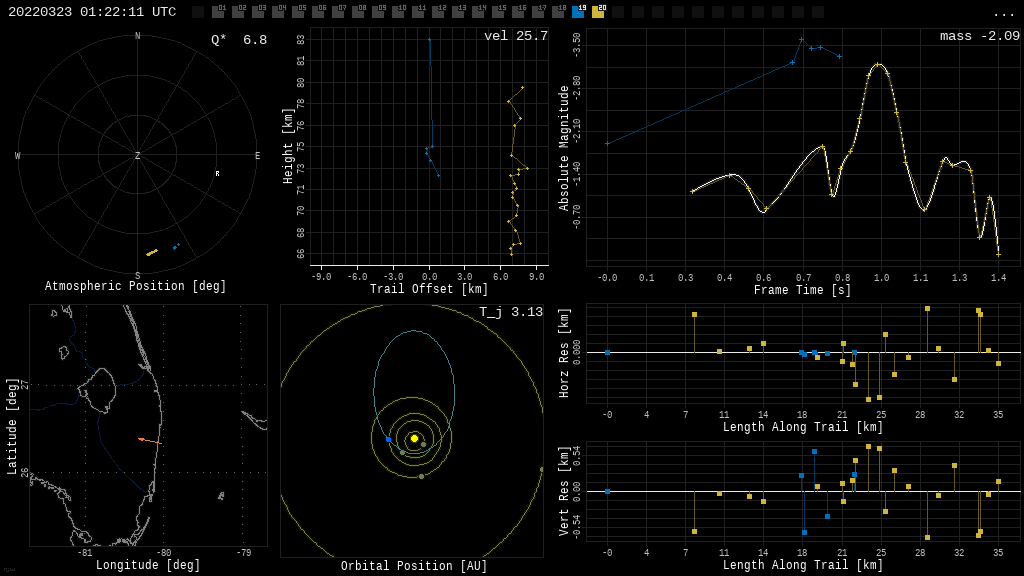Click Length Along Trail label under vertical residuals
This screenshot has height=576, width=1024.
coord(803,565)
